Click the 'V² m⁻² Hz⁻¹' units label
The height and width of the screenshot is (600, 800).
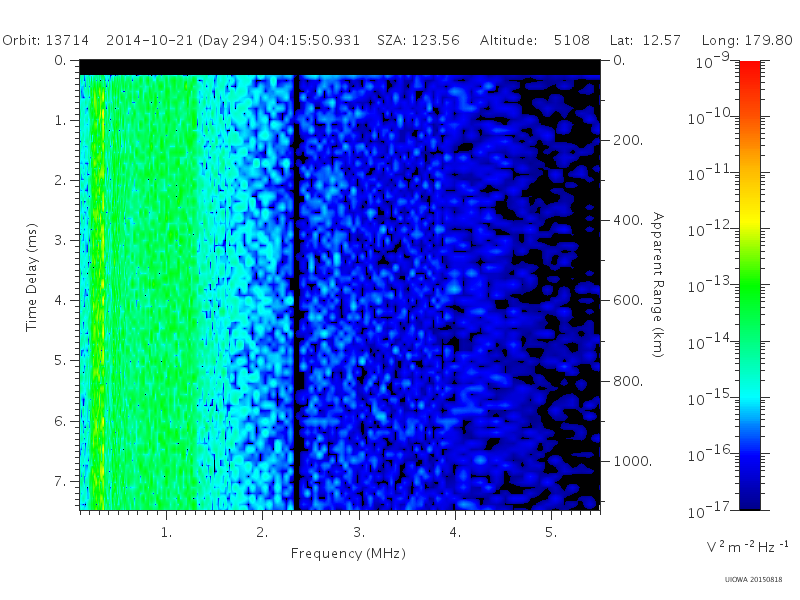click(747, 547)
